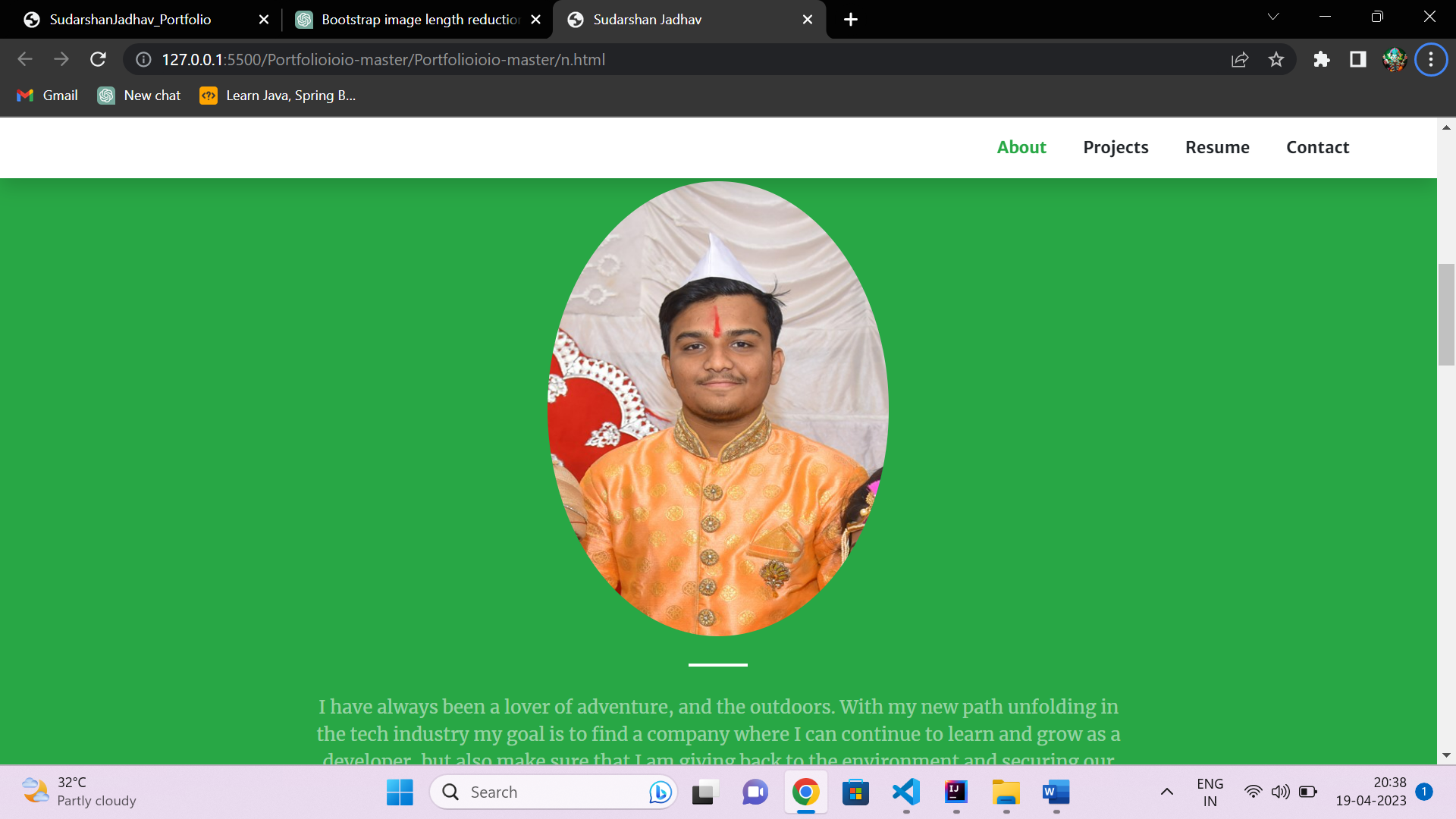The height and width of the screenshot is (819, 1456).
Task: Click the Chrome profile avatar
Action: tap(1395, 59)
